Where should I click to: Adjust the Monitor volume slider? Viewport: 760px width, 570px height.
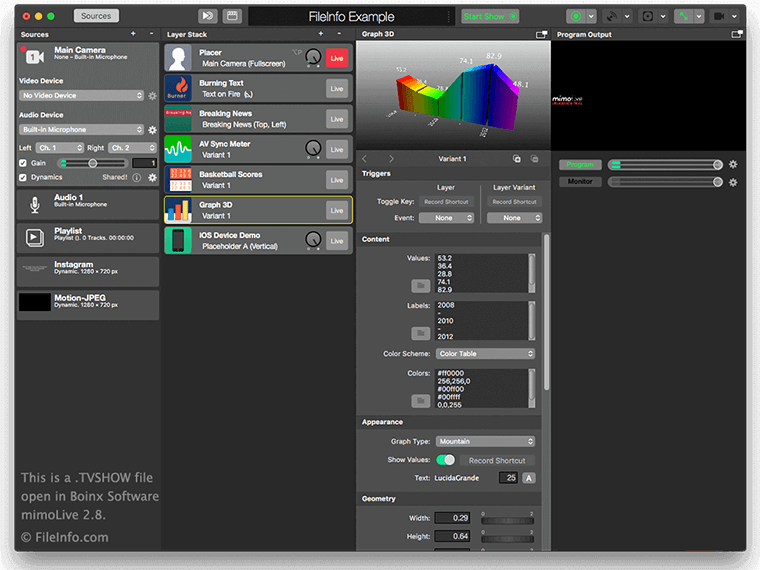pos(665,182)
